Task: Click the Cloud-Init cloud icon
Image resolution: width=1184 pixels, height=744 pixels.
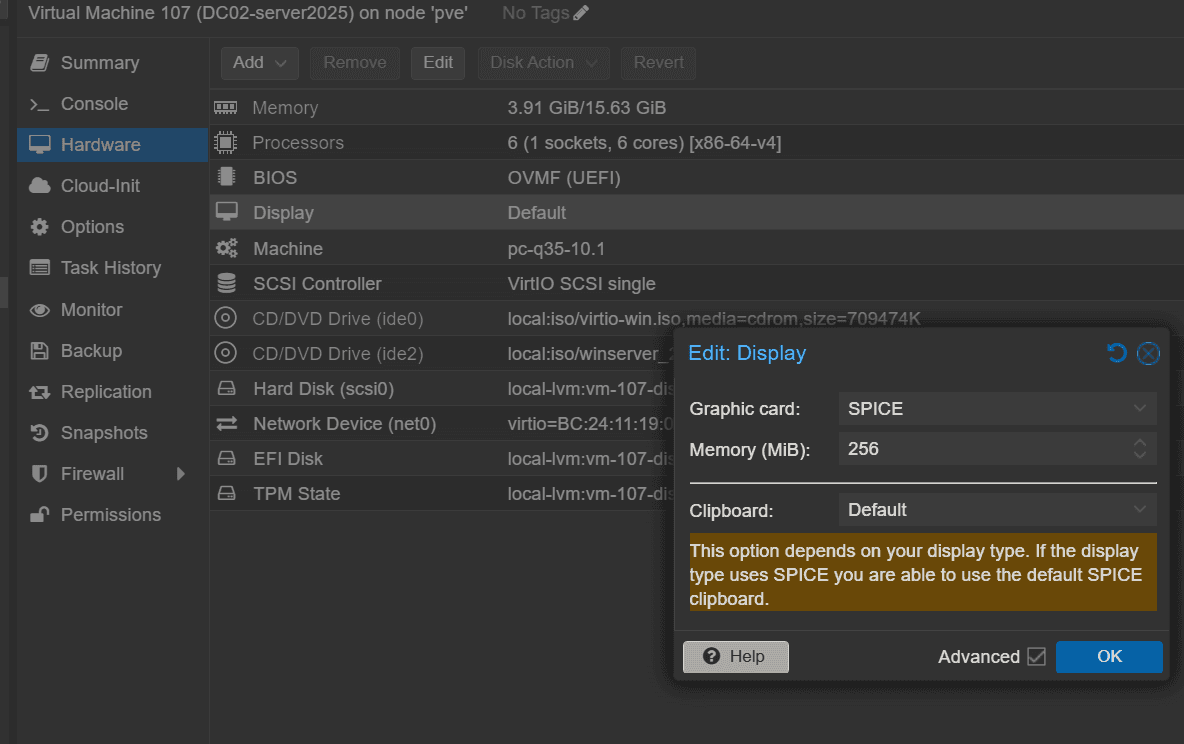Action: pos(39,186)
